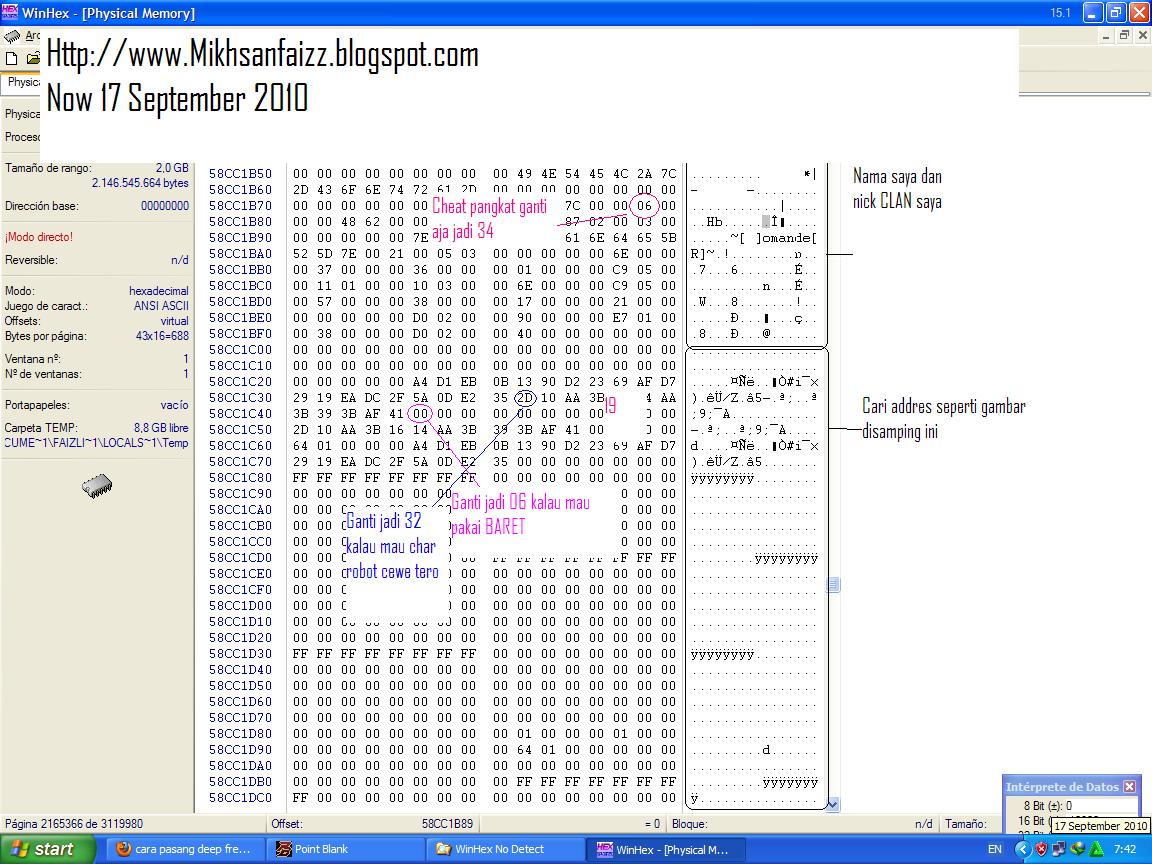Open the Windows start menu
The width and height of the screenshot is (1152, 864).
[48, 849]
